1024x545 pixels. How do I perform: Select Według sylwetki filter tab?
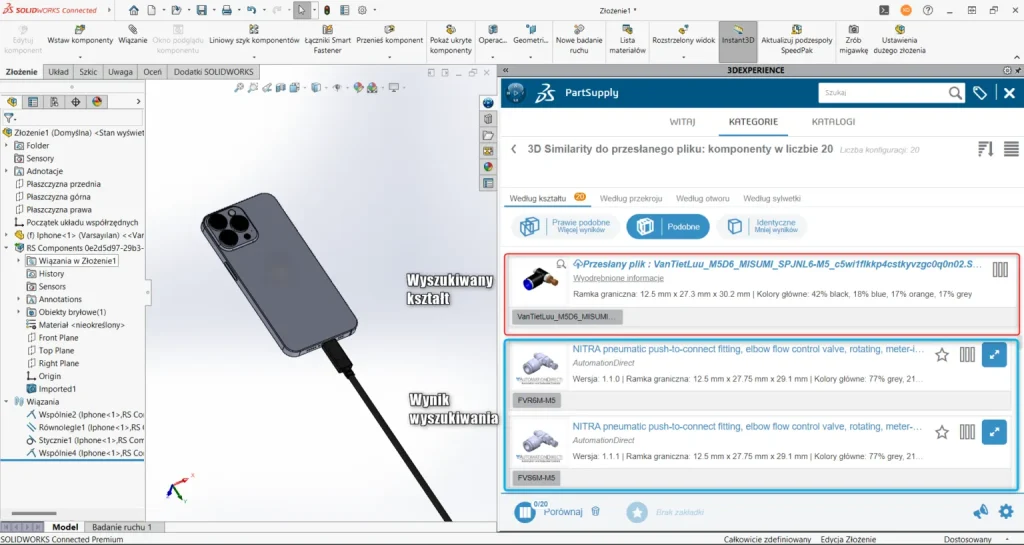[x=771, y=198]
